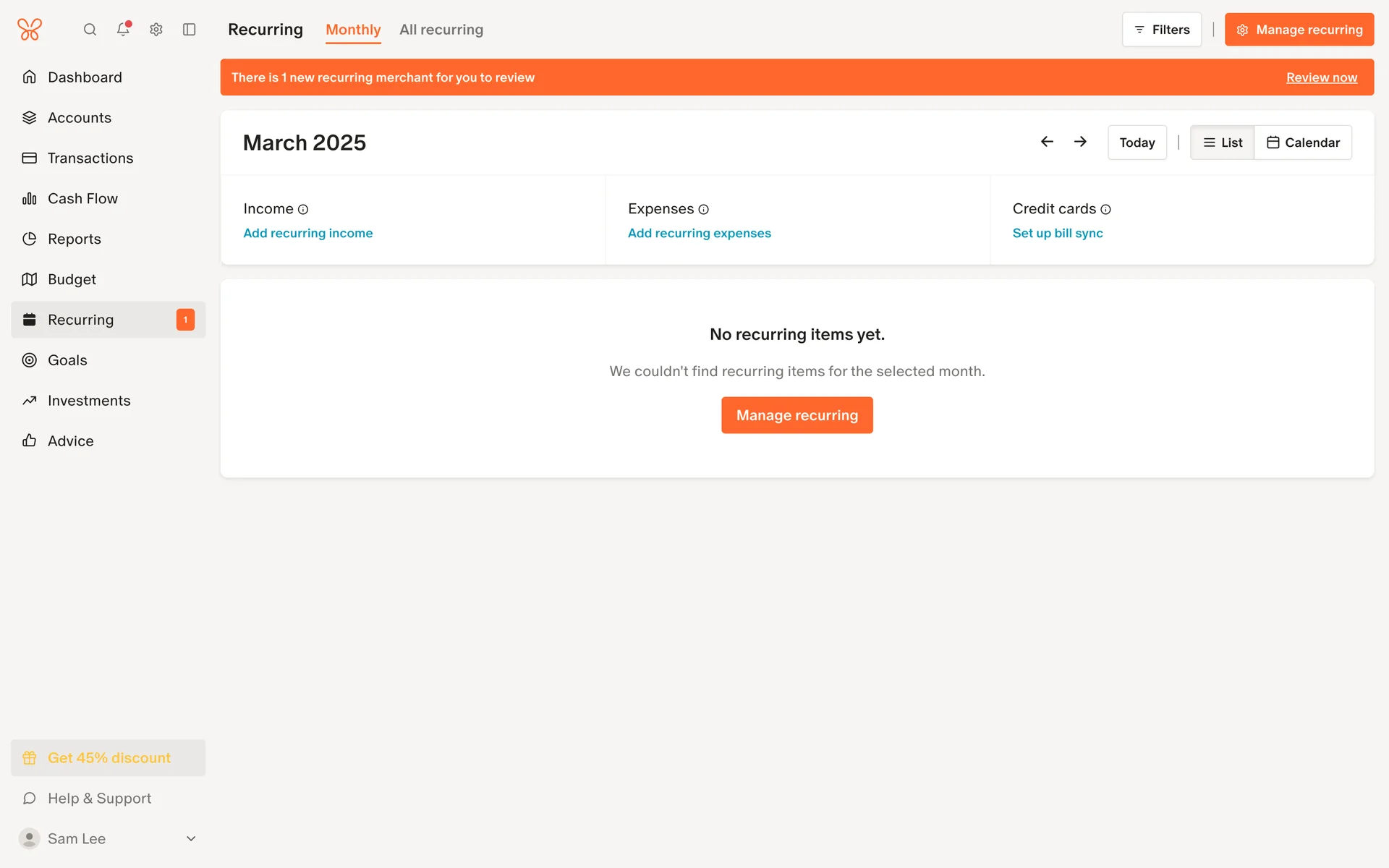Click Review now link in banner
Viewport: 1389px width, 868px height.
click(x=1321, y=77)
